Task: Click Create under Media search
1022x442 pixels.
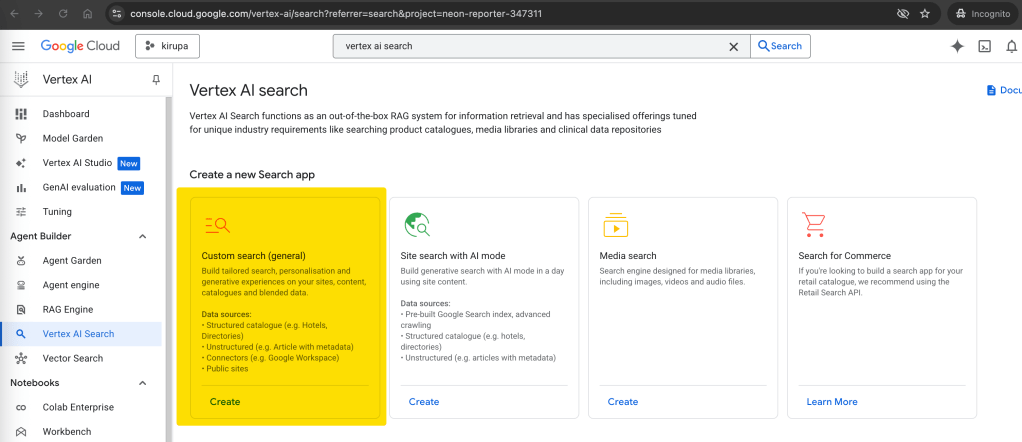Action: click(x=623, y=401)
